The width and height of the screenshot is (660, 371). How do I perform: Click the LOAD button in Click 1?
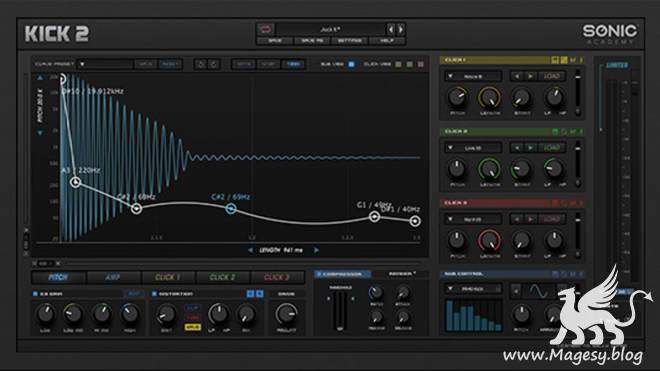[x=551, y=76]
